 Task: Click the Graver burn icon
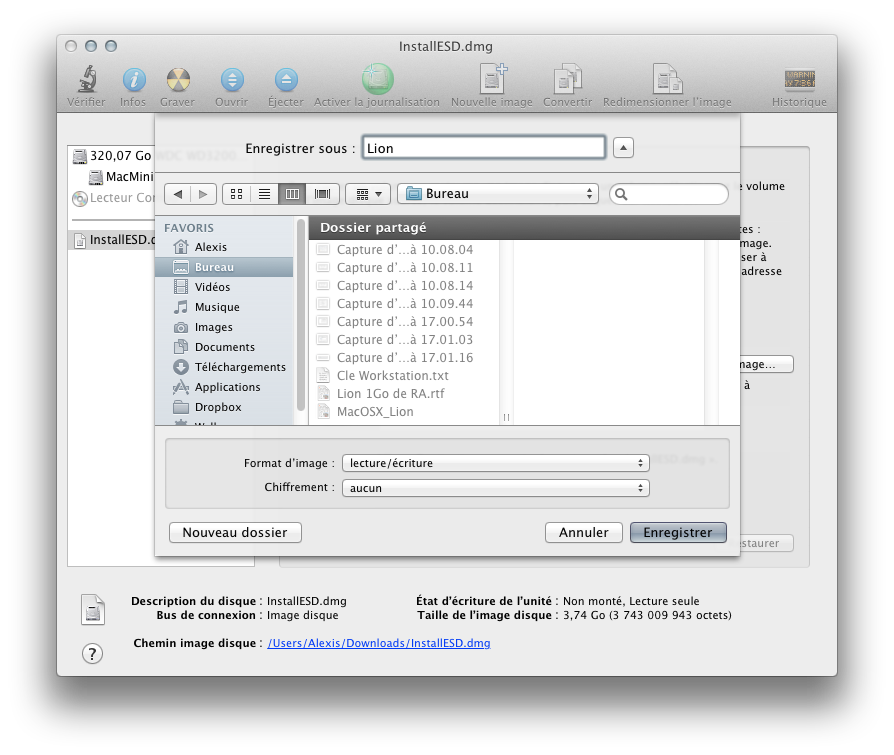(178, 80)
